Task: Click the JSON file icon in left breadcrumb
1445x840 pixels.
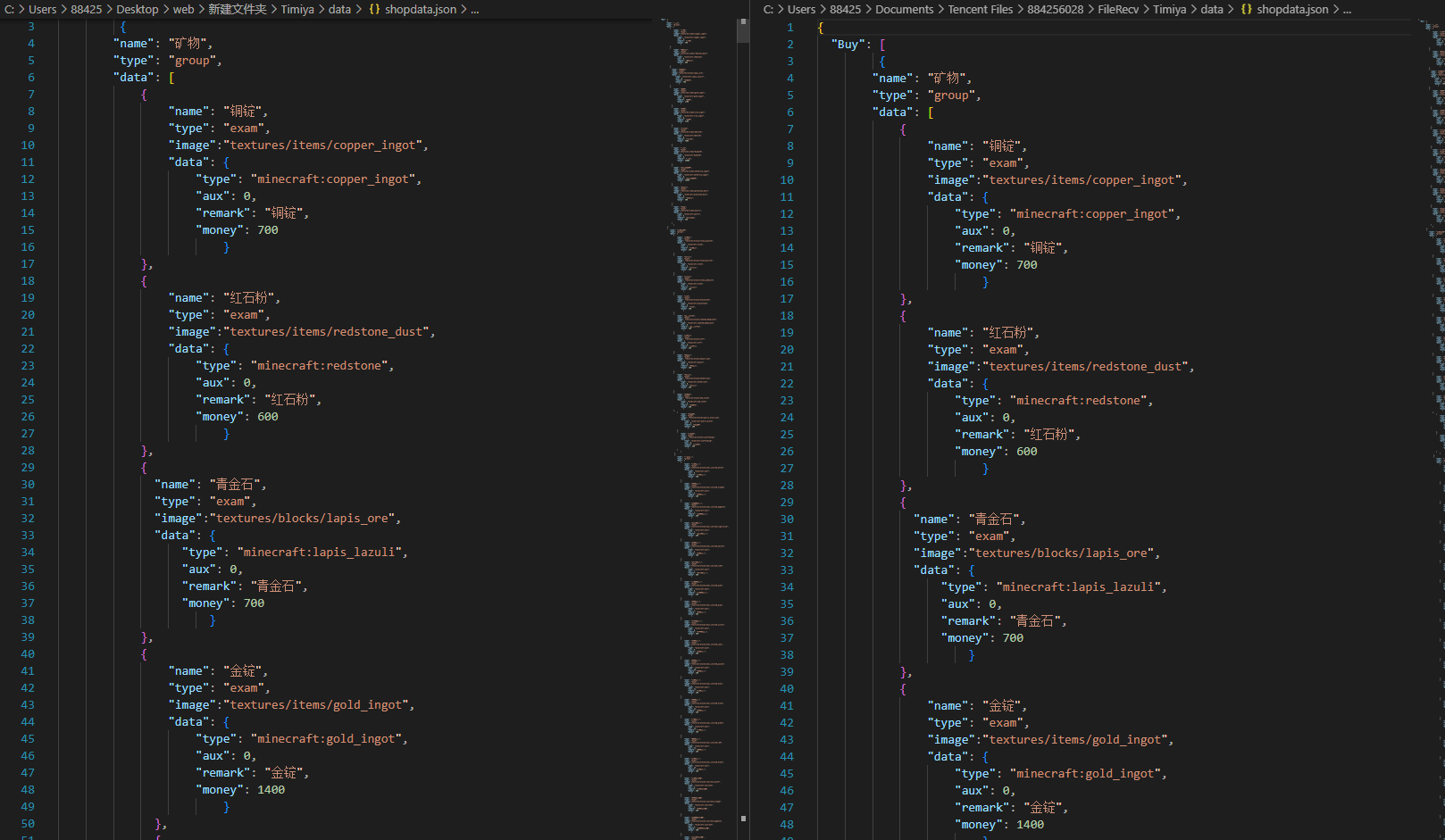Action: coord(375,9)
